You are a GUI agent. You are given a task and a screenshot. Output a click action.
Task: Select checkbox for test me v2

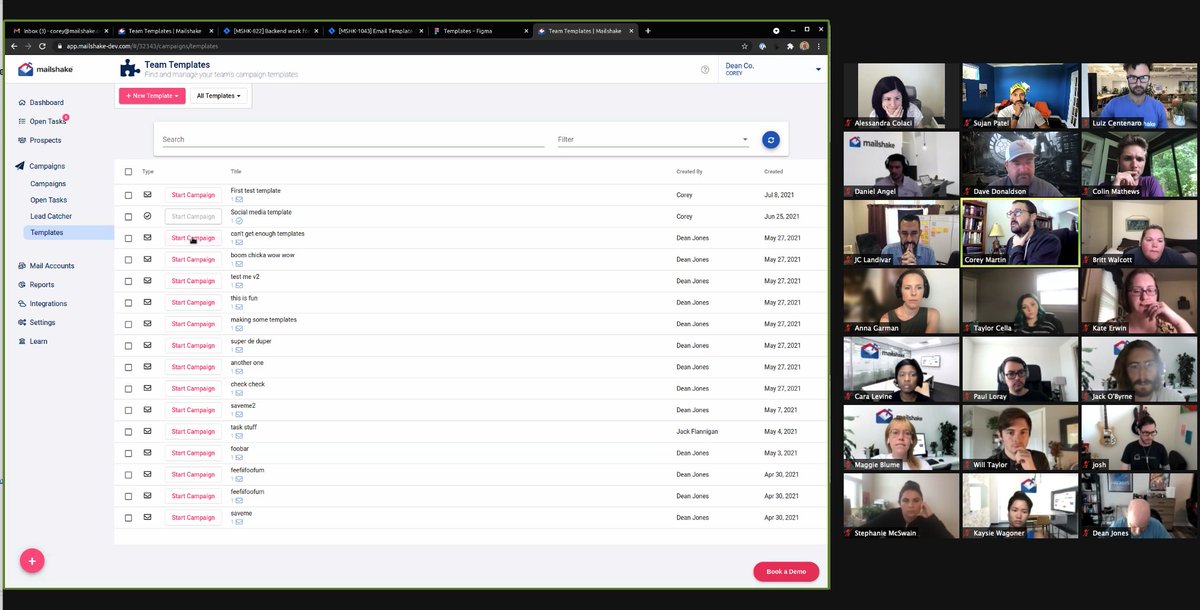pos(128,281)
